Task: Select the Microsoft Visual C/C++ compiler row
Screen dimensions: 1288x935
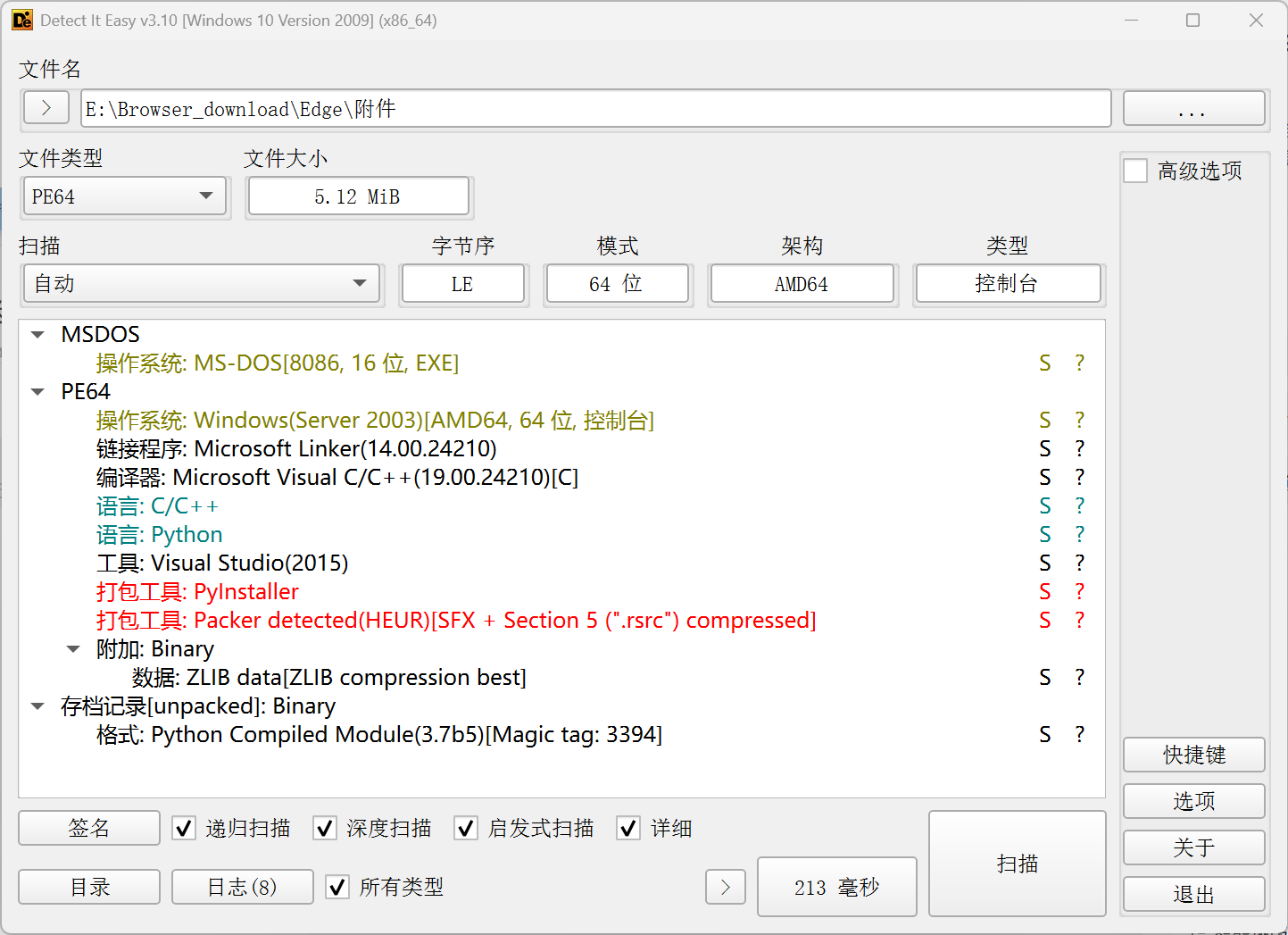Action: pyautogui.click(x=561, y=478)
